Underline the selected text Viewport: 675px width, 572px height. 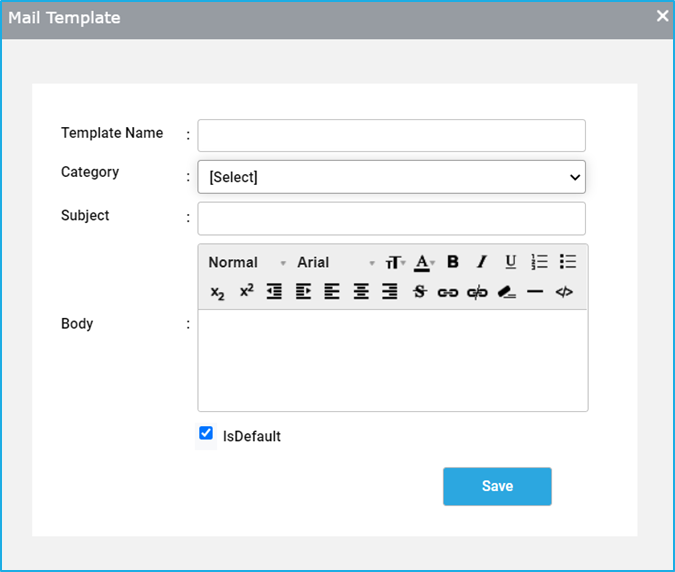click(510, 262)
